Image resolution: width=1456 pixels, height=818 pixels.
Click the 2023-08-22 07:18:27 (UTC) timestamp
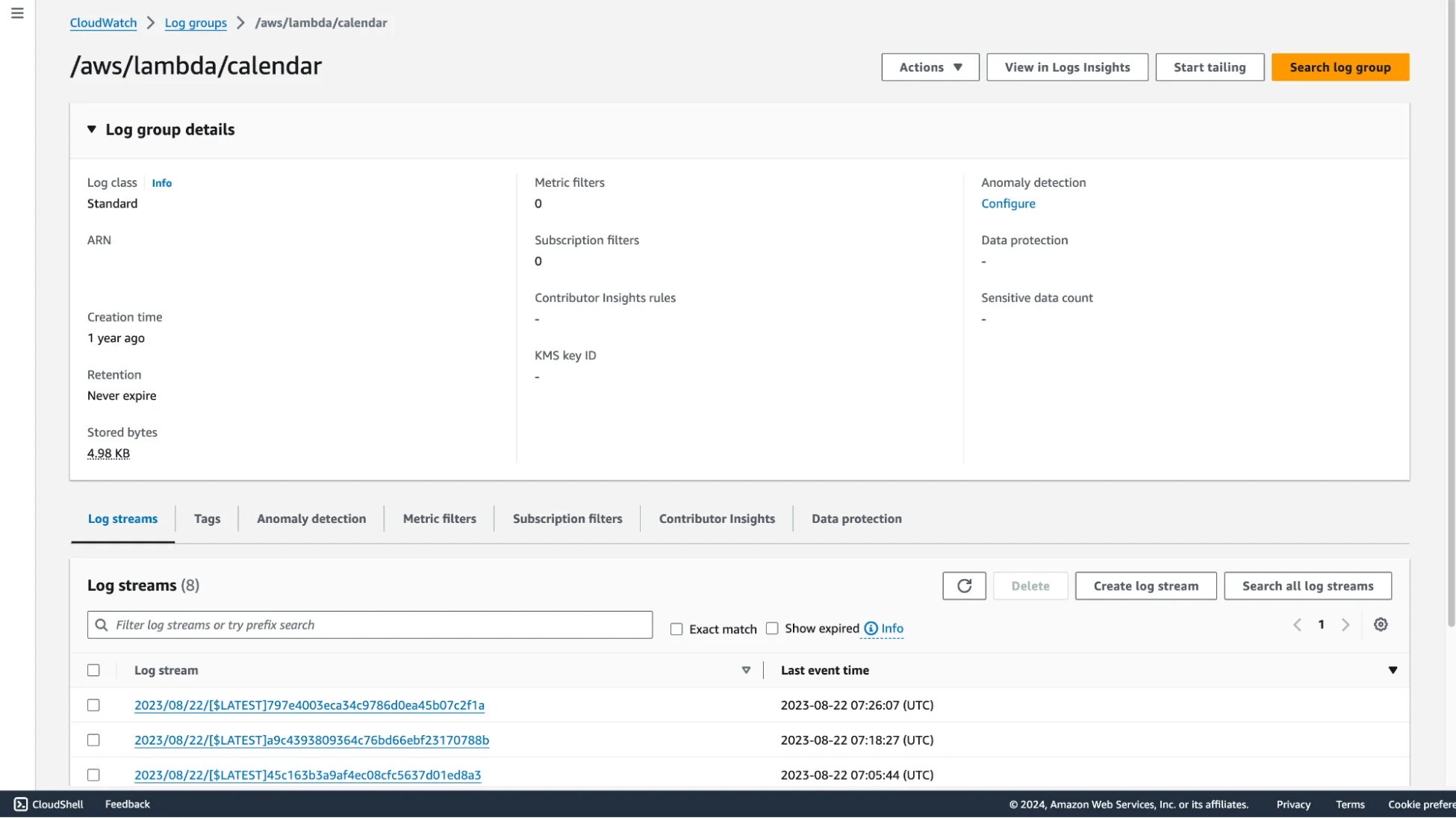(857, 740)
